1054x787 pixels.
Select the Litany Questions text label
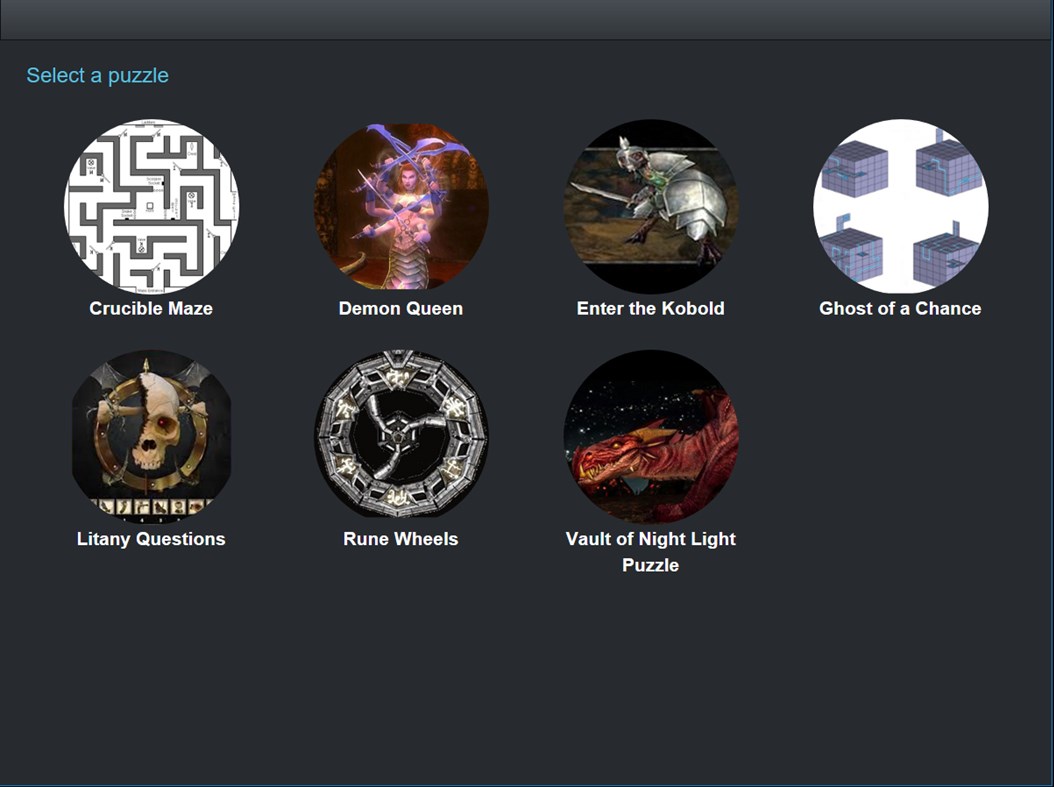click(151, 539)
